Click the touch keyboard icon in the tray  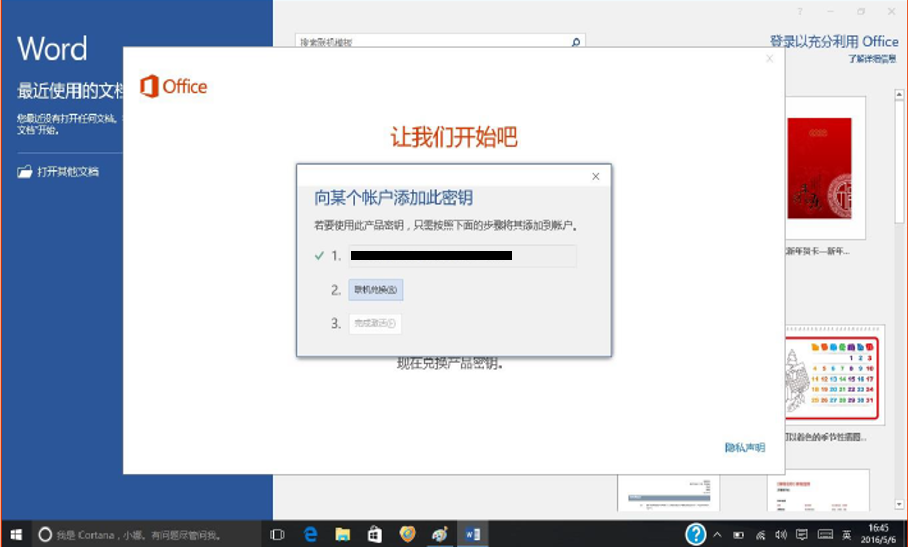[825, 534]
